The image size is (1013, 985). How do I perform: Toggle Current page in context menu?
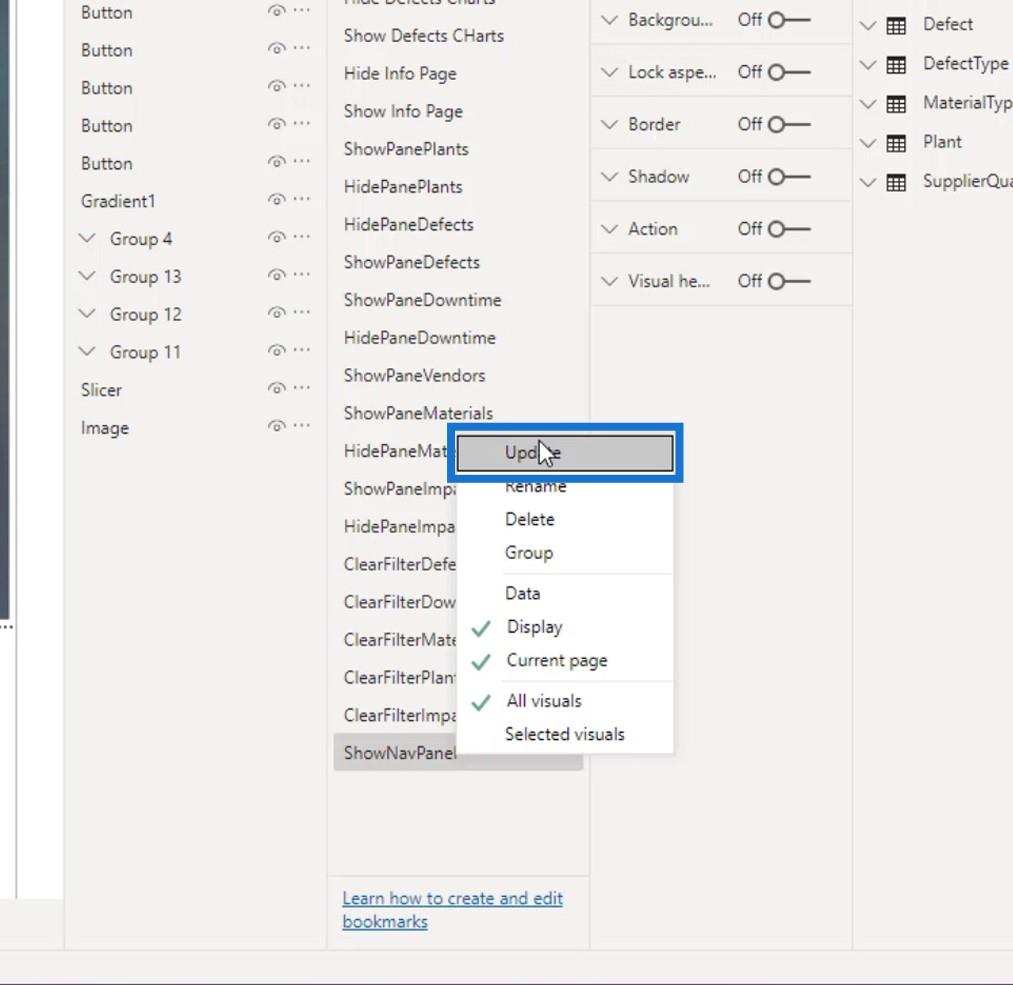tap(565, 660)
